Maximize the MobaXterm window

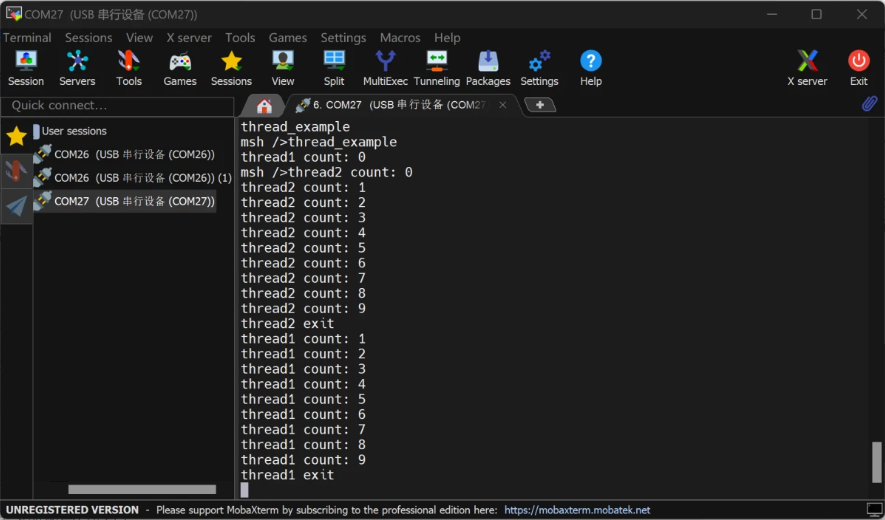tap(816, 14)
